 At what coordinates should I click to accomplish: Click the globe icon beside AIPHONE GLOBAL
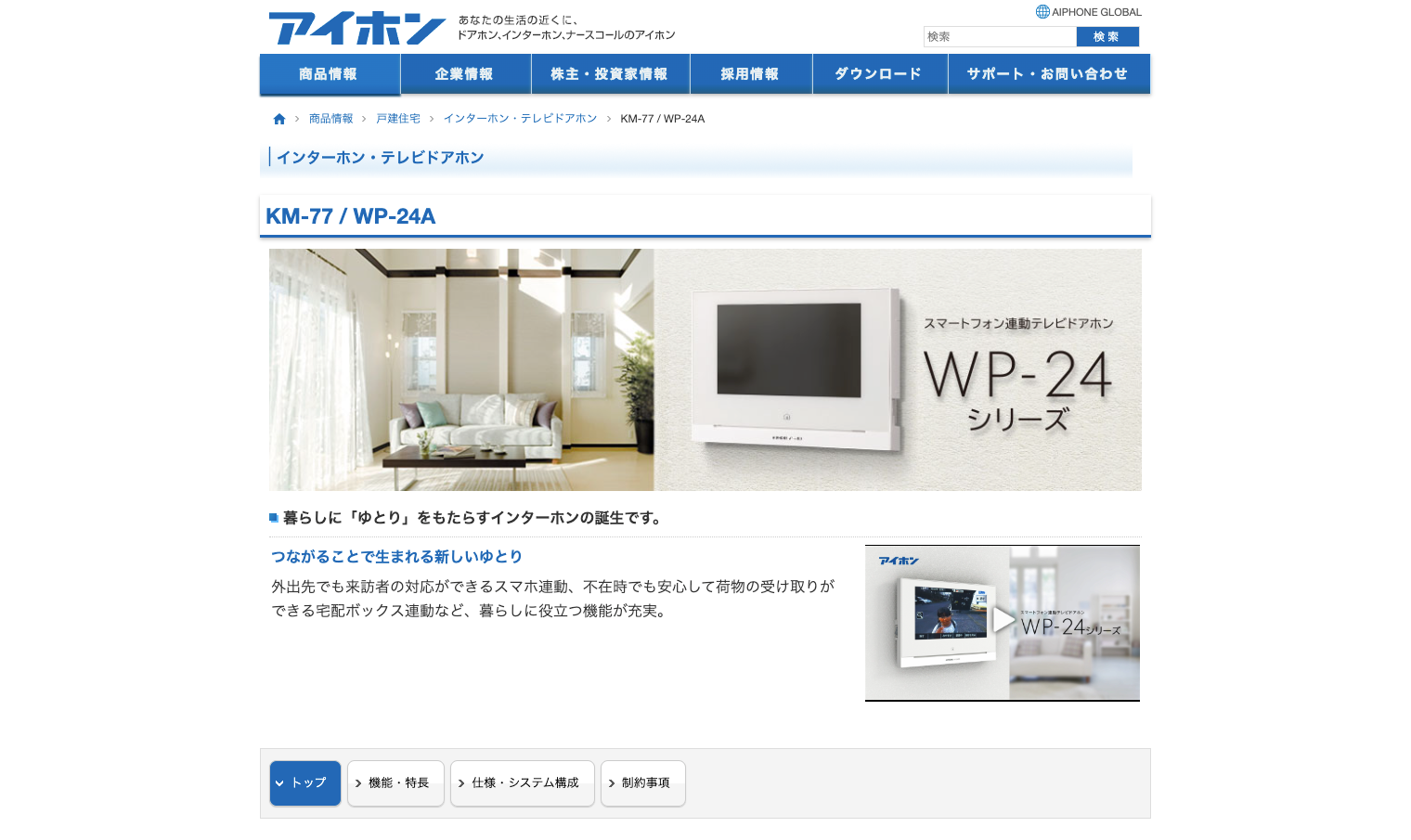[x=1042, y=12]
